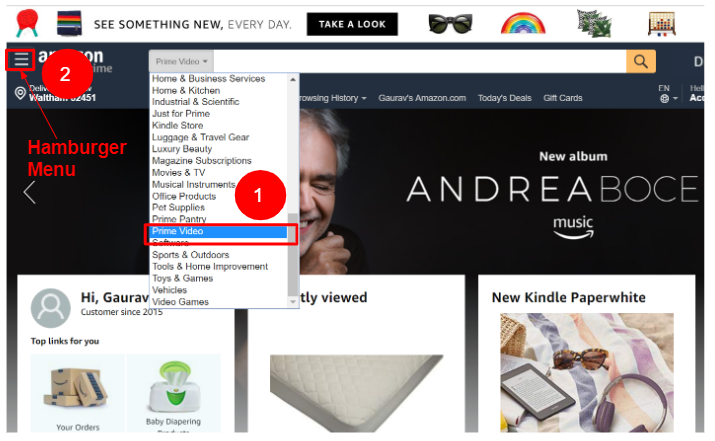Click the Connect Four game banner image
Image resolution: width=715 pixels, height=441 pixels.
coord(662,24)
